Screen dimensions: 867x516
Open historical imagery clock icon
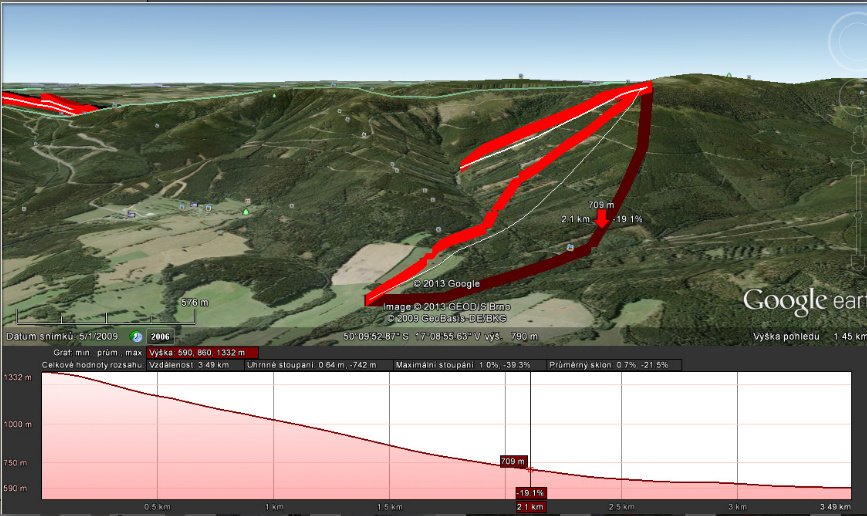[x=135, y=337]
